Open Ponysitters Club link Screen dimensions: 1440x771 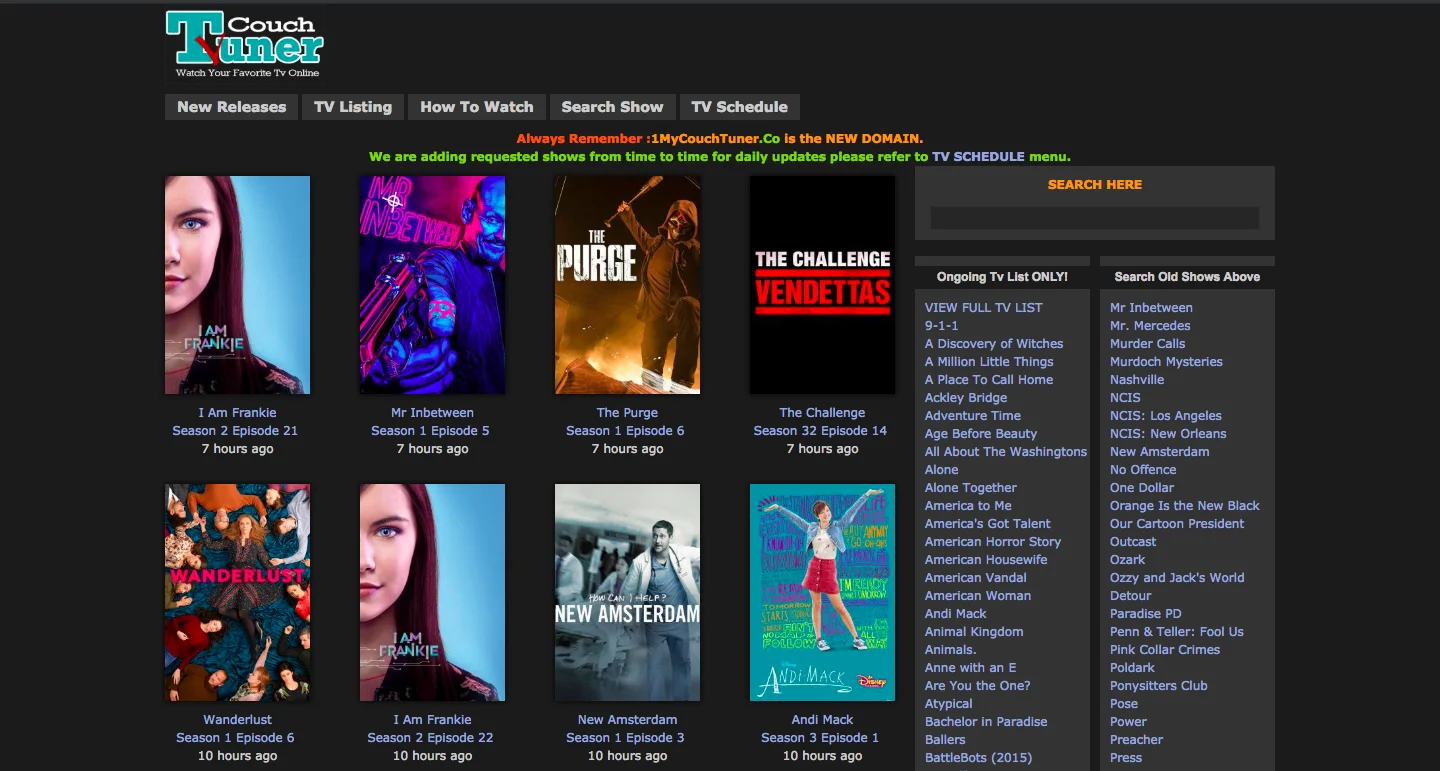pos(1159,686)
